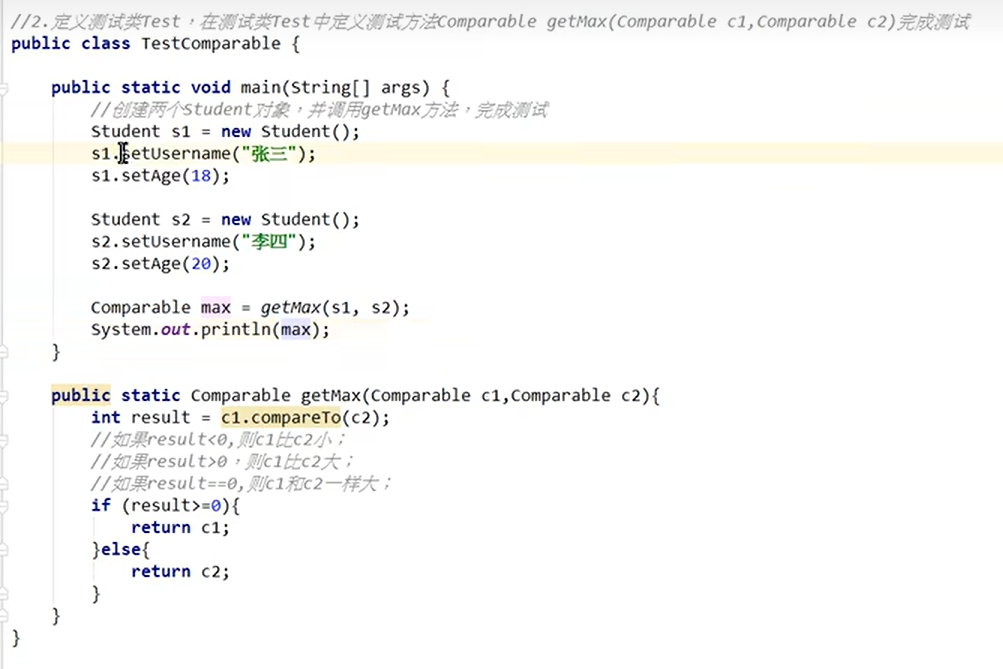Screen dimensions: 1003x669
Task: Click variable s2 in its declaration line
Action: point(180,219)
